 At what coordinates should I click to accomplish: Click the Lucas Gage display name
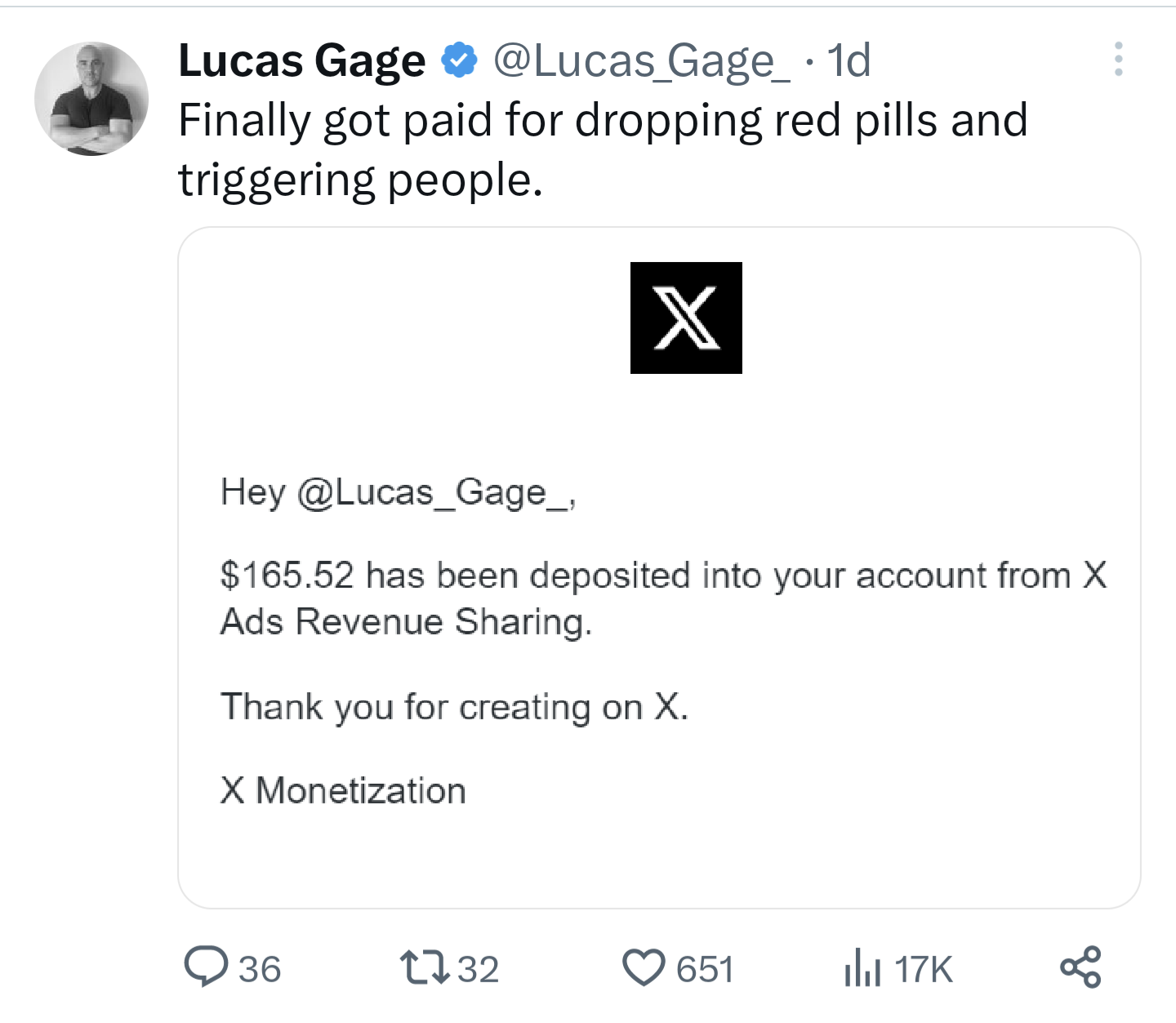(x=302, y=61)
